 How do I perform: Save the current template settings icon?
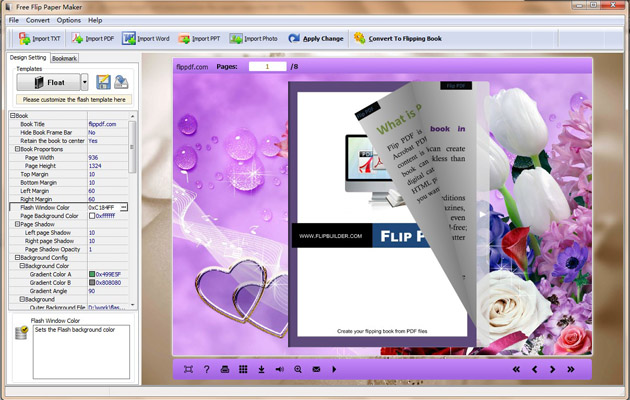click(x=103, y=82)
